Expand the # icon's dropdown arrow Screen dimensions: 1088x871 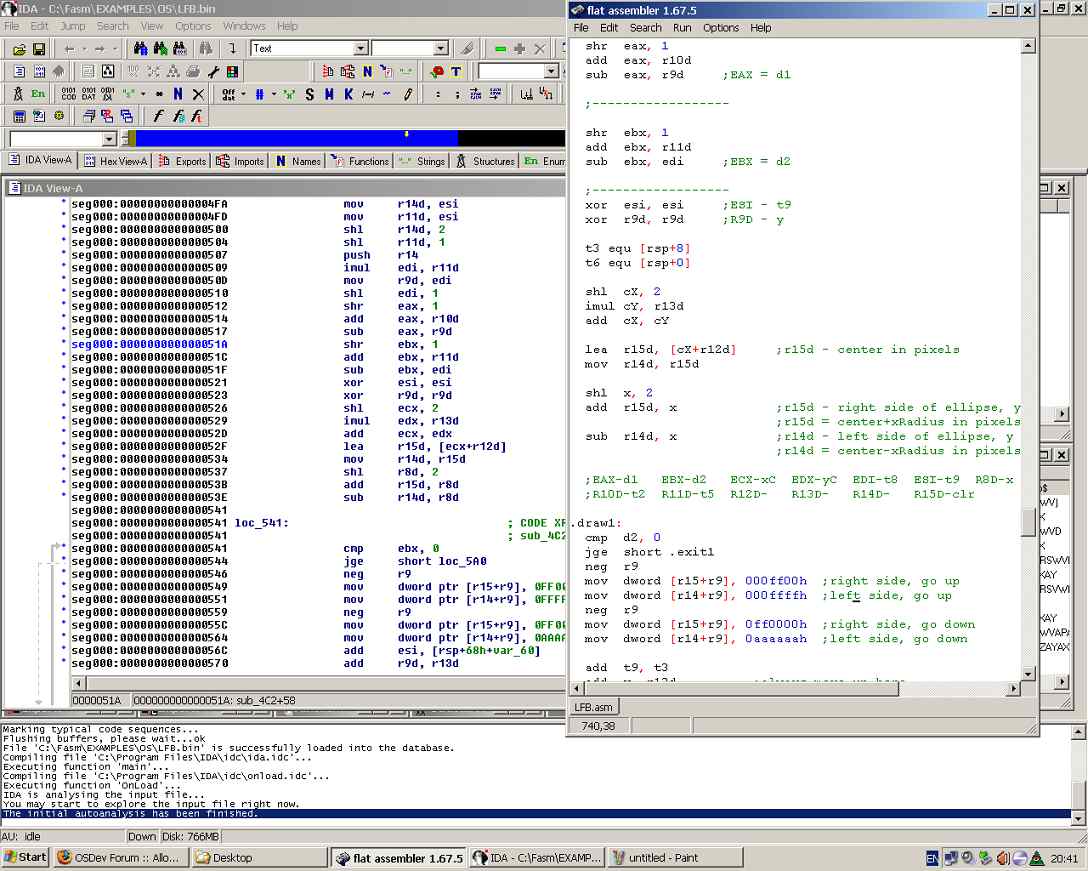tap(273, 94)
